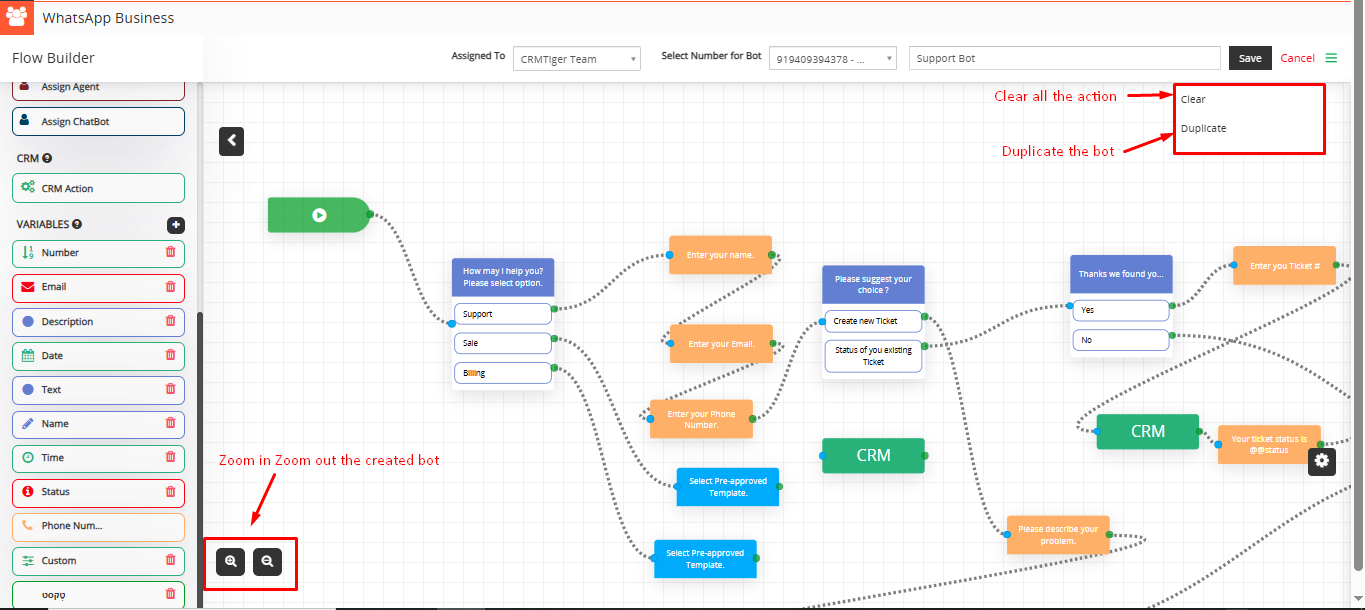Click the green play start node
Screen dimensions: 1365x610
tap(319, 215)
